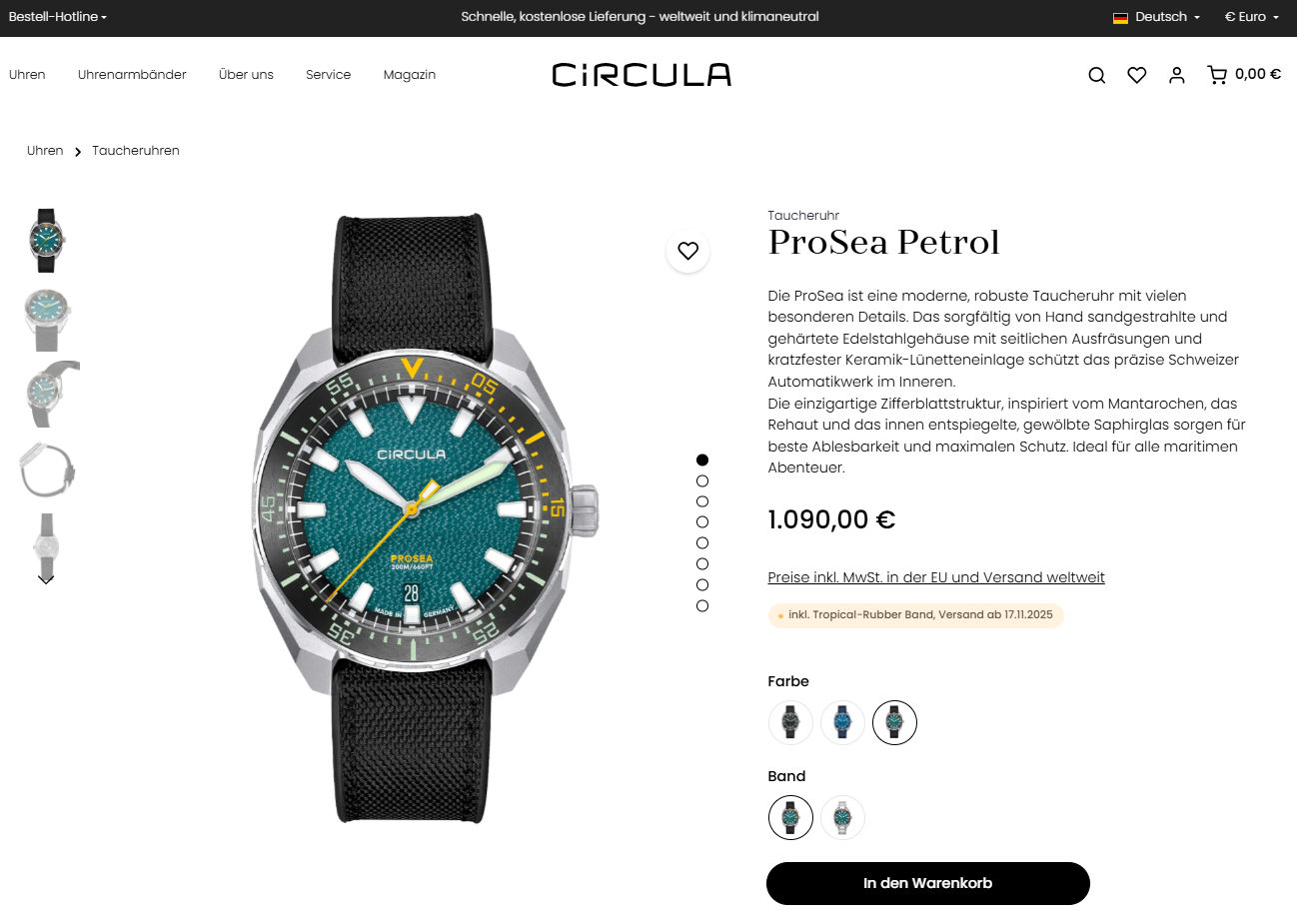Select the blue dial color swatch
The height and width of the screenshot is (924, 1297).
tap(842, 722)
